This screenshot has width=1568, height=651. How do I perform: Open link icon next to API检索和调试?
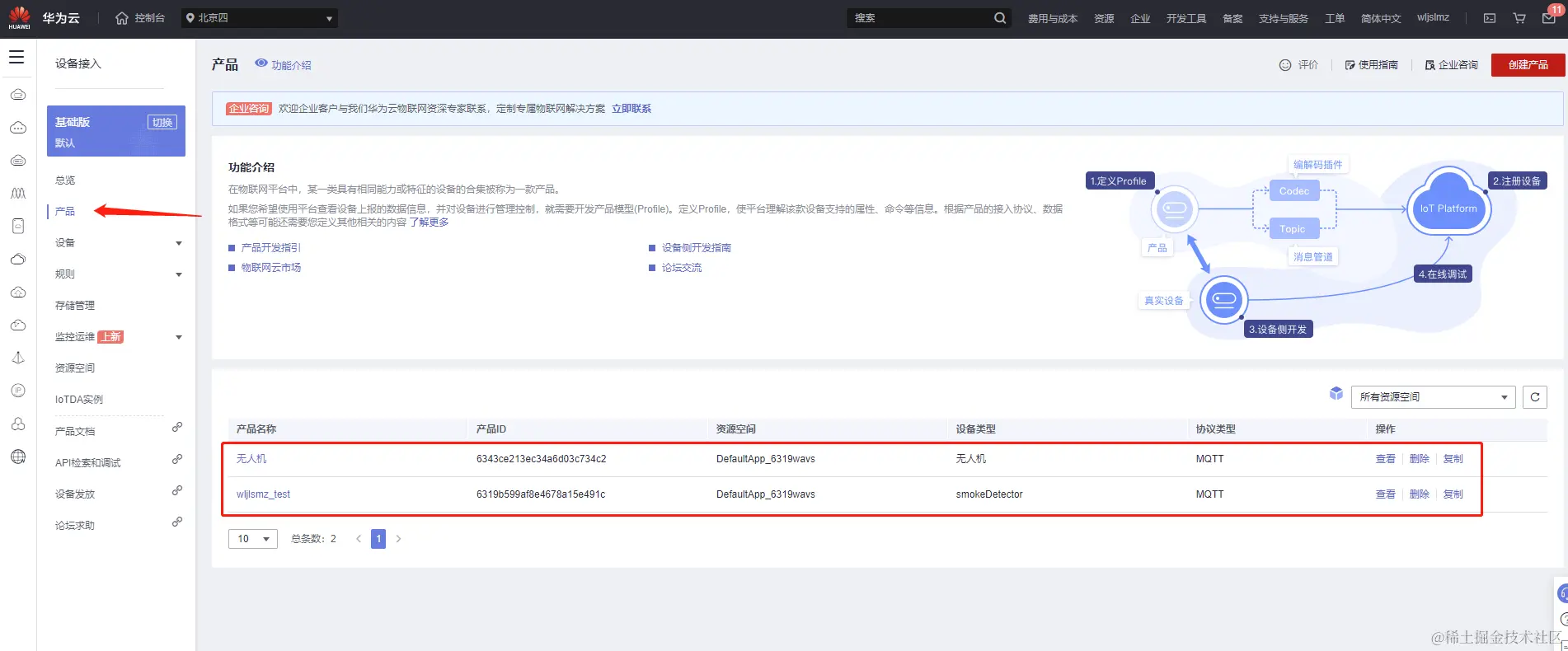(x=176, y=459)
